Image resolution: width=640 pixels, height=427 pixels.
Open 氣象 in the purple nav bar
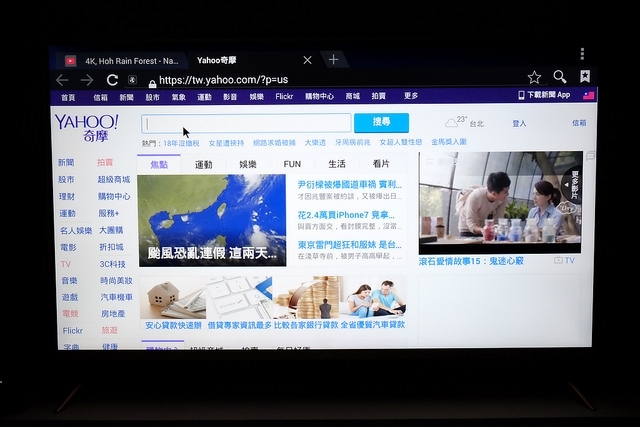[x=178, y=97]
